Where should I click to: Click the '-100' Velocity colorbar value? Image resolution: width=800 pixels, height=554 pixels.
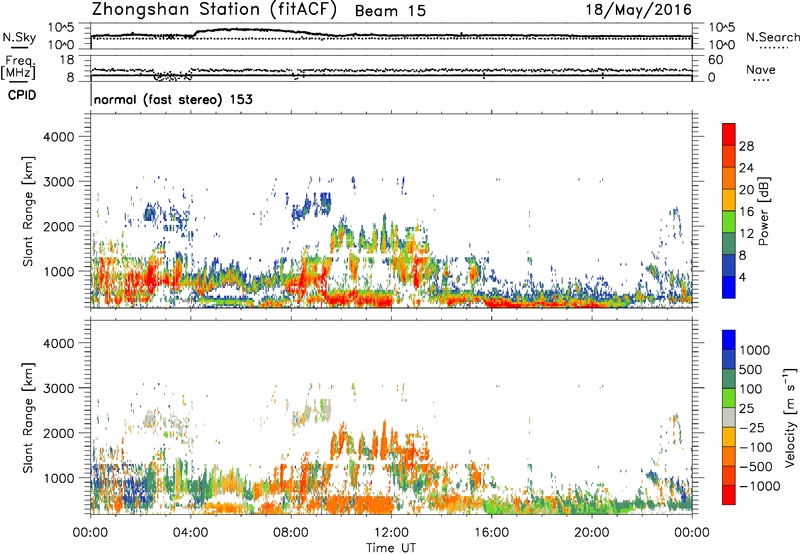tap(756, 447)
